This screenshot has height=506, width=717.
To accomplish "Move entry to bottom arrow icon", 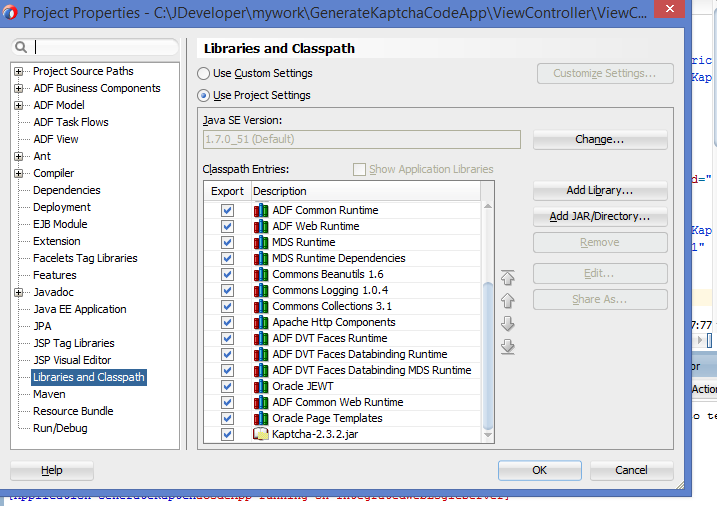I will coord(508,346).
